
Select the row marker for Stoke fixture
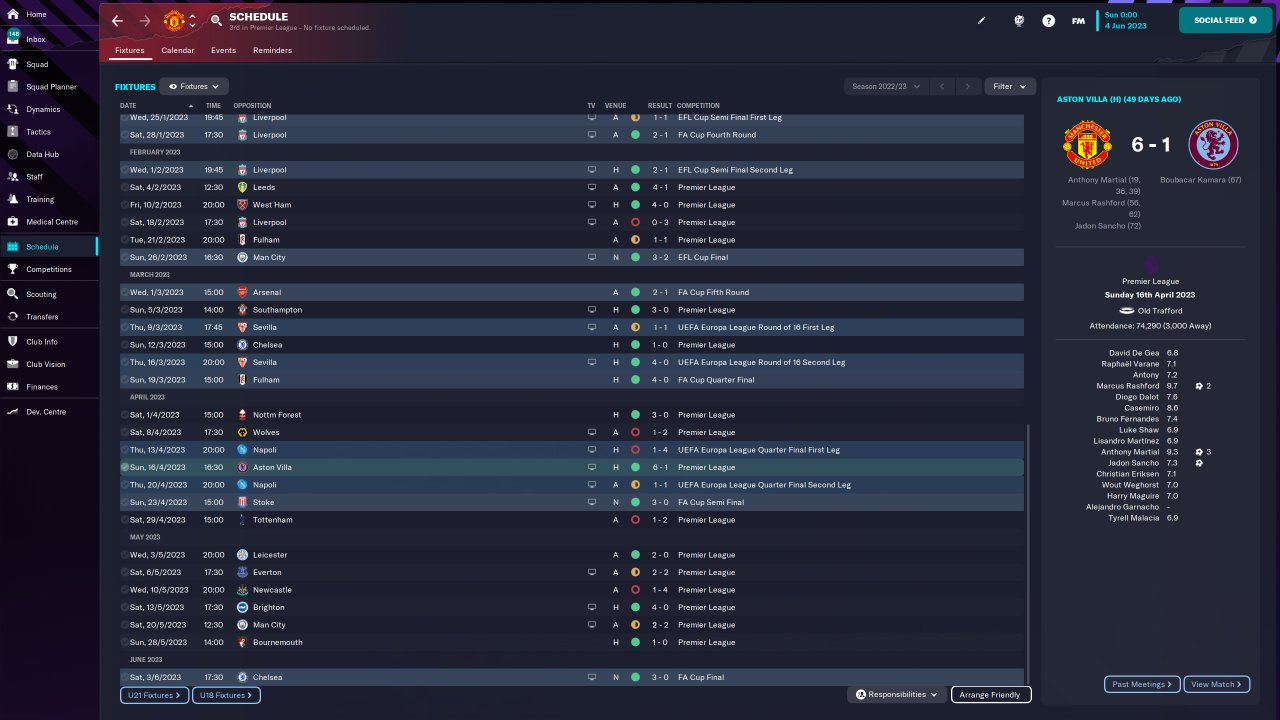[125, 502]
